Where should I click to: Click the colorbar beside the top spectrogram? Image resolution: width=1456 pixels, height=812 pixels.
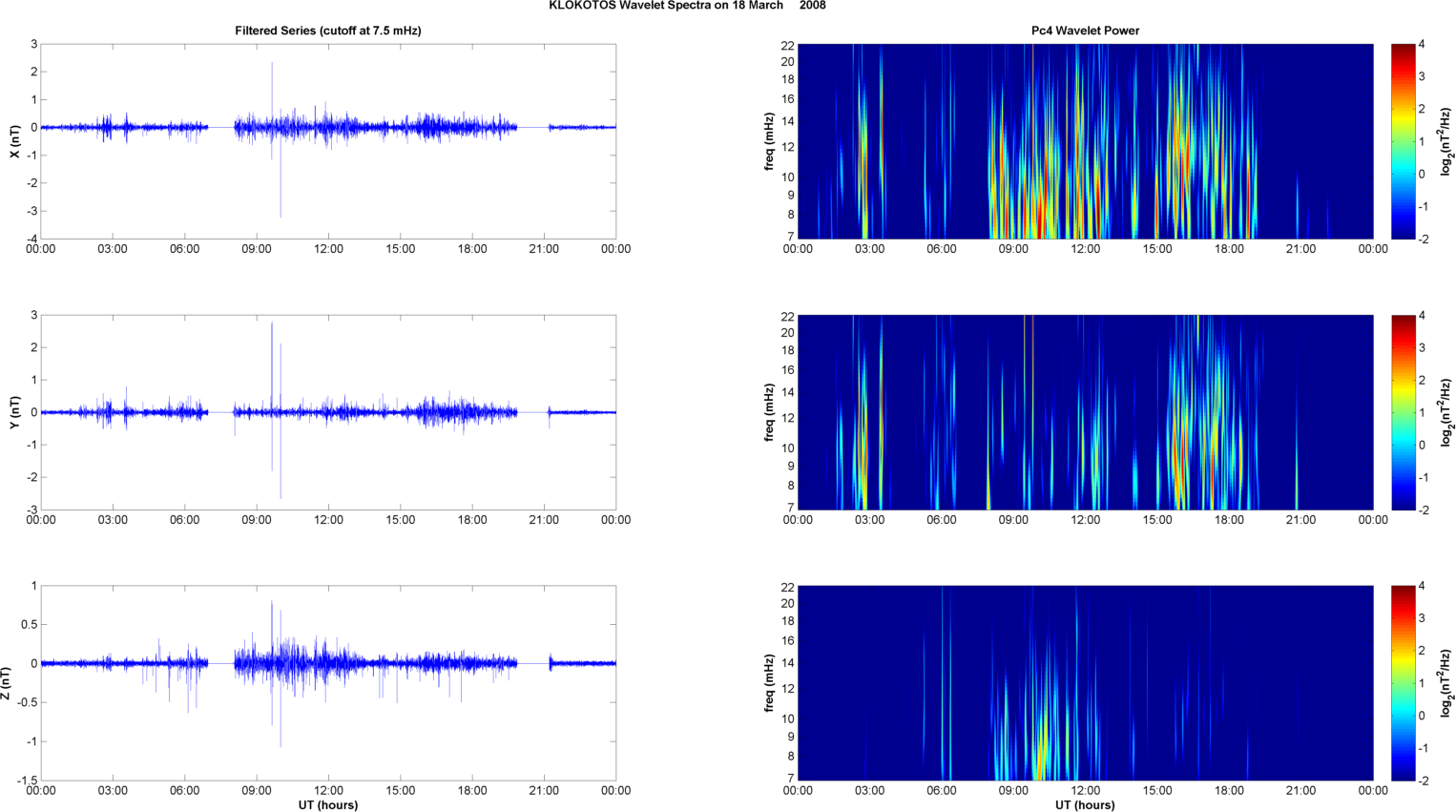[x=1403, y=141]
